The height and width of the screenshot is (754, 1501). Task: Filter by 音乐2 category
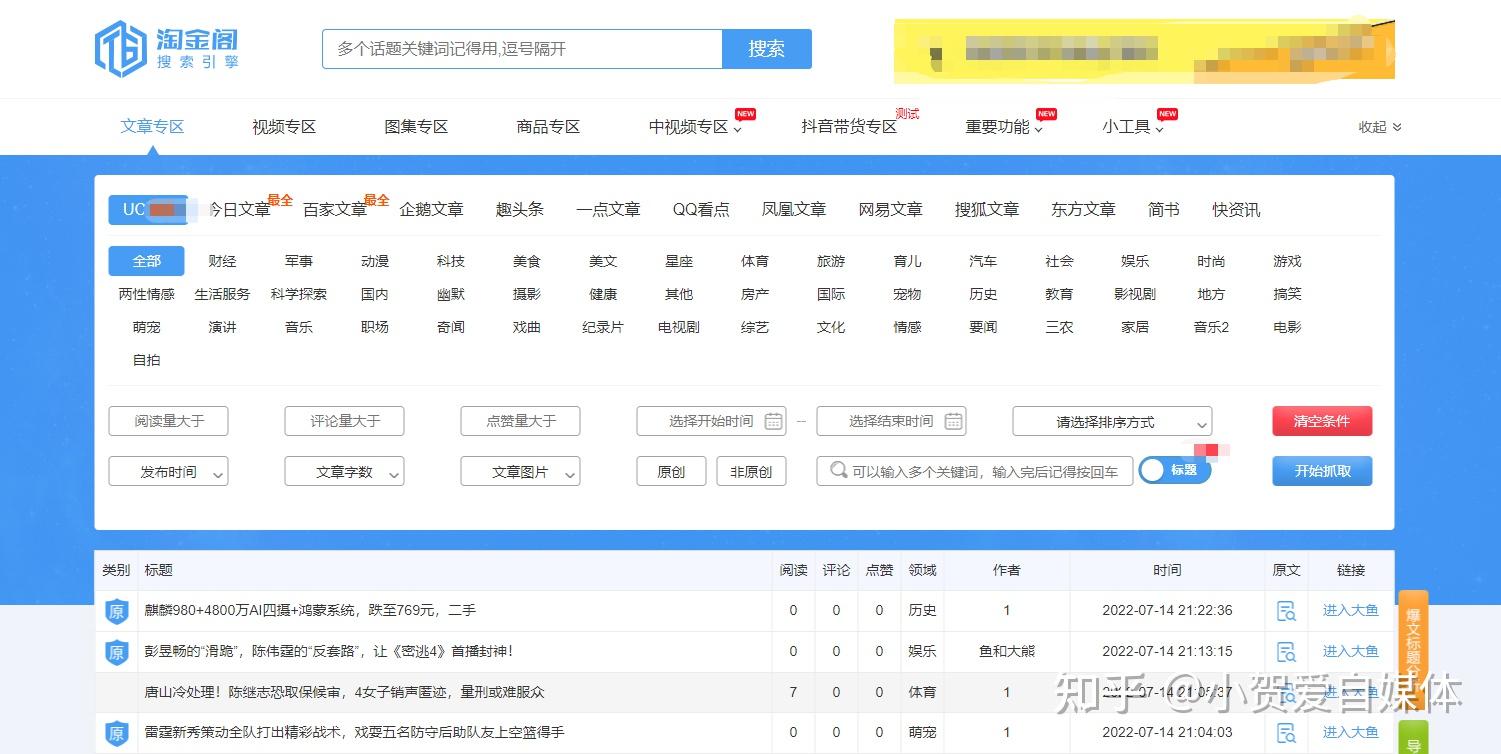1211,327
